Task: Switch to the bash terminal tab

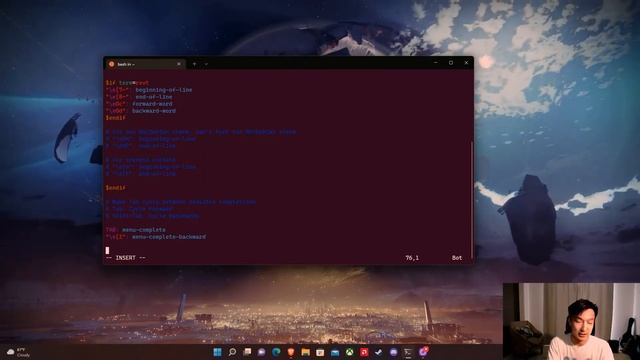Action: [145, 64]
